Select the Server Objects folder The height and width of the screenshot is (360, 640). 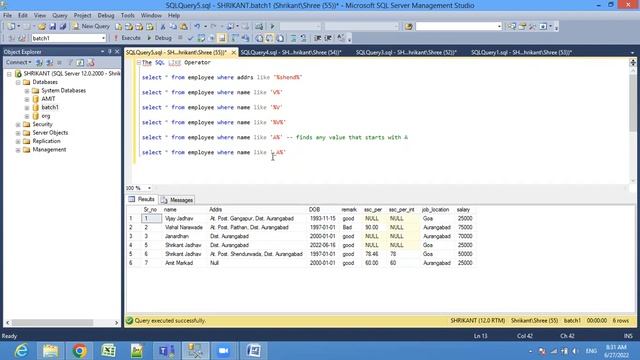click(x=50, y=133)
